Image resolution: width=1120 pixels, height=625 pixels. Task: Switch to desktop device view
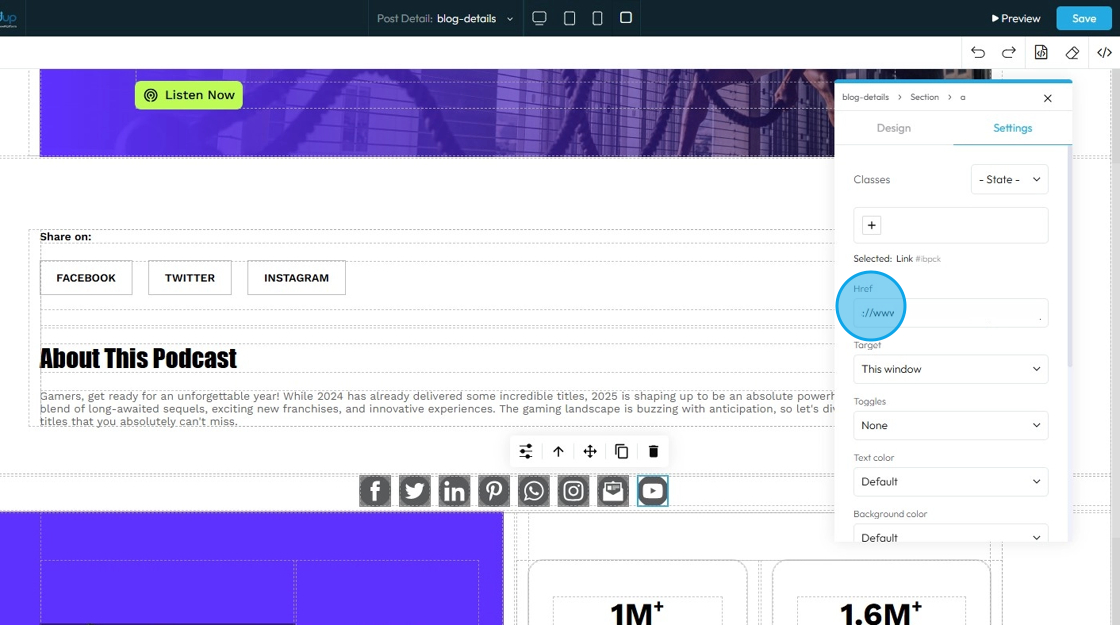[539, 18]
